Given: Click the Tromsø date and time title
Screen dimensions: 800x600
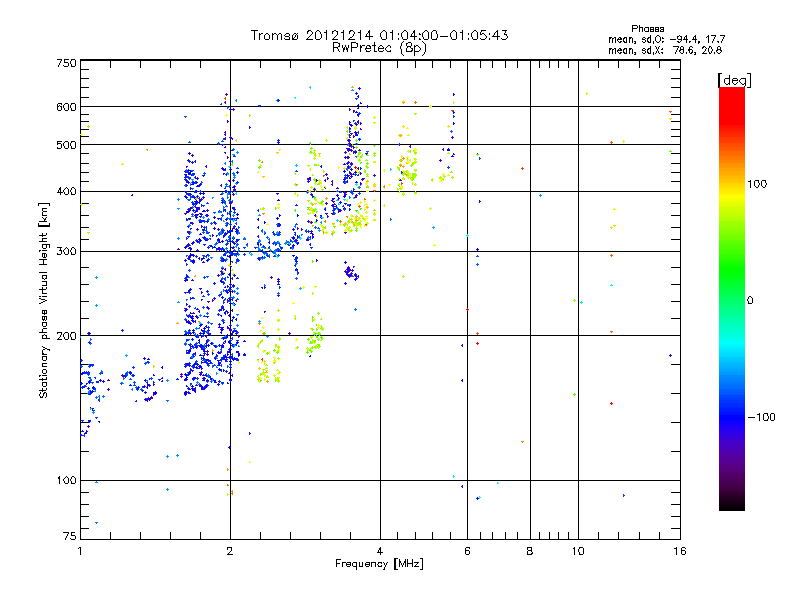Looking at the screenshot, I should pos(379,35).
